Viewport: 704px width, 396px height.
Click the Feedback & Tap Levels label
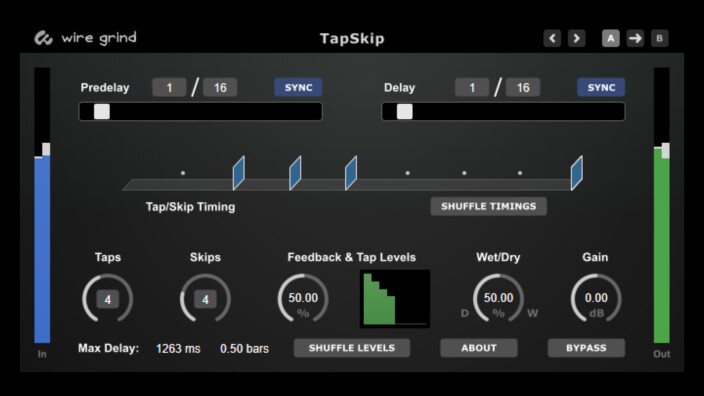click(x=352, y=257)
